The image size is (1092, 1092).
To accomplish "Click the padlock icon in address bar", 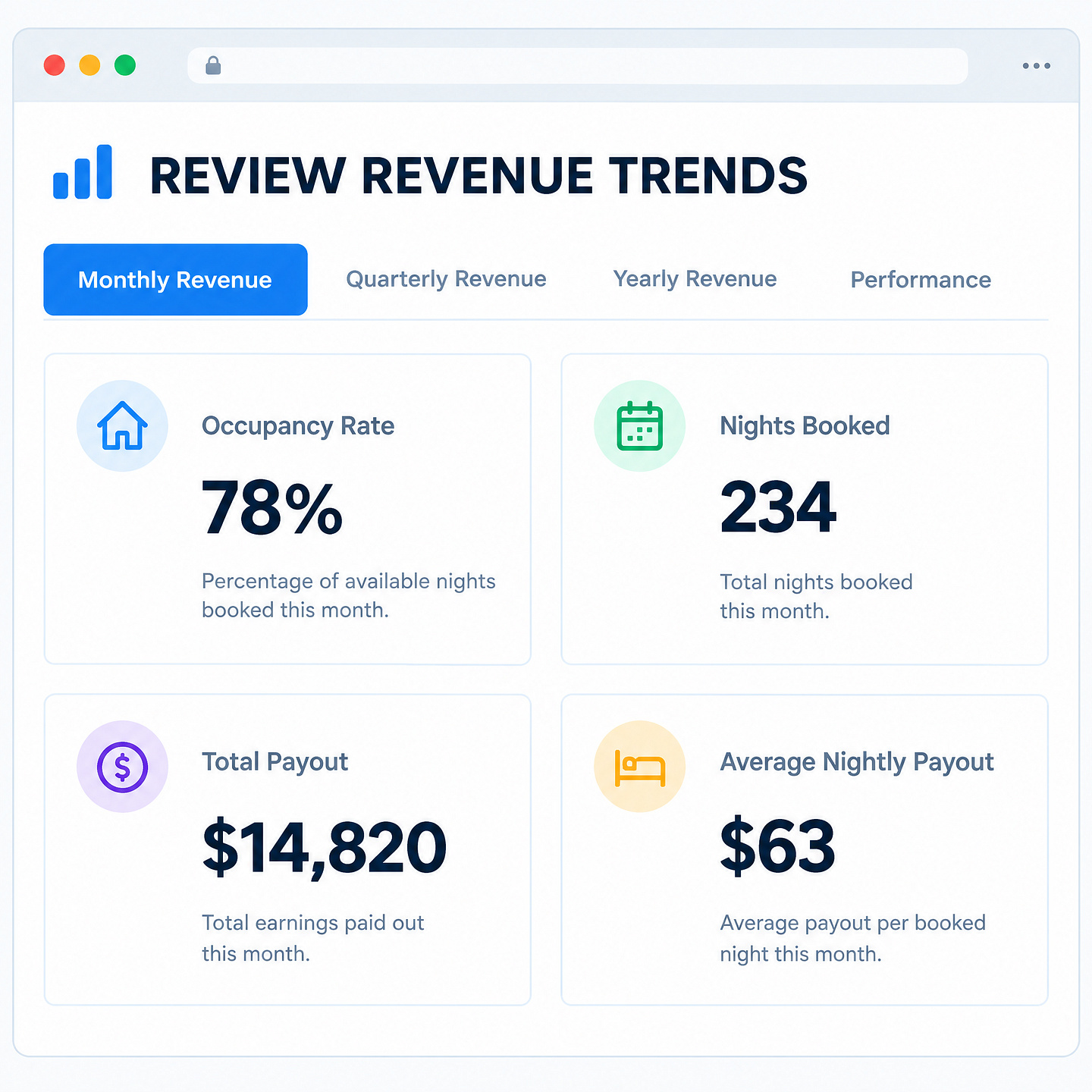I will pyautogui.click(x=213, y=66).
